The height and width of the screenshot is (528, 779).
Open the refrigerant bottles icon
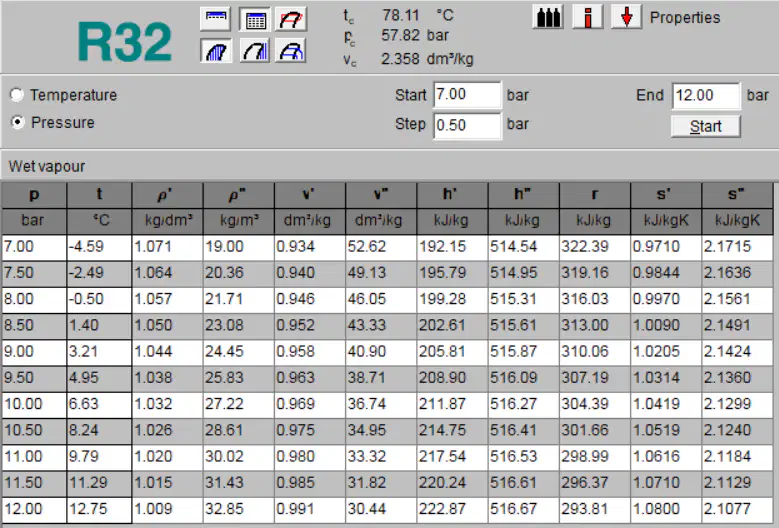point(548,17)
